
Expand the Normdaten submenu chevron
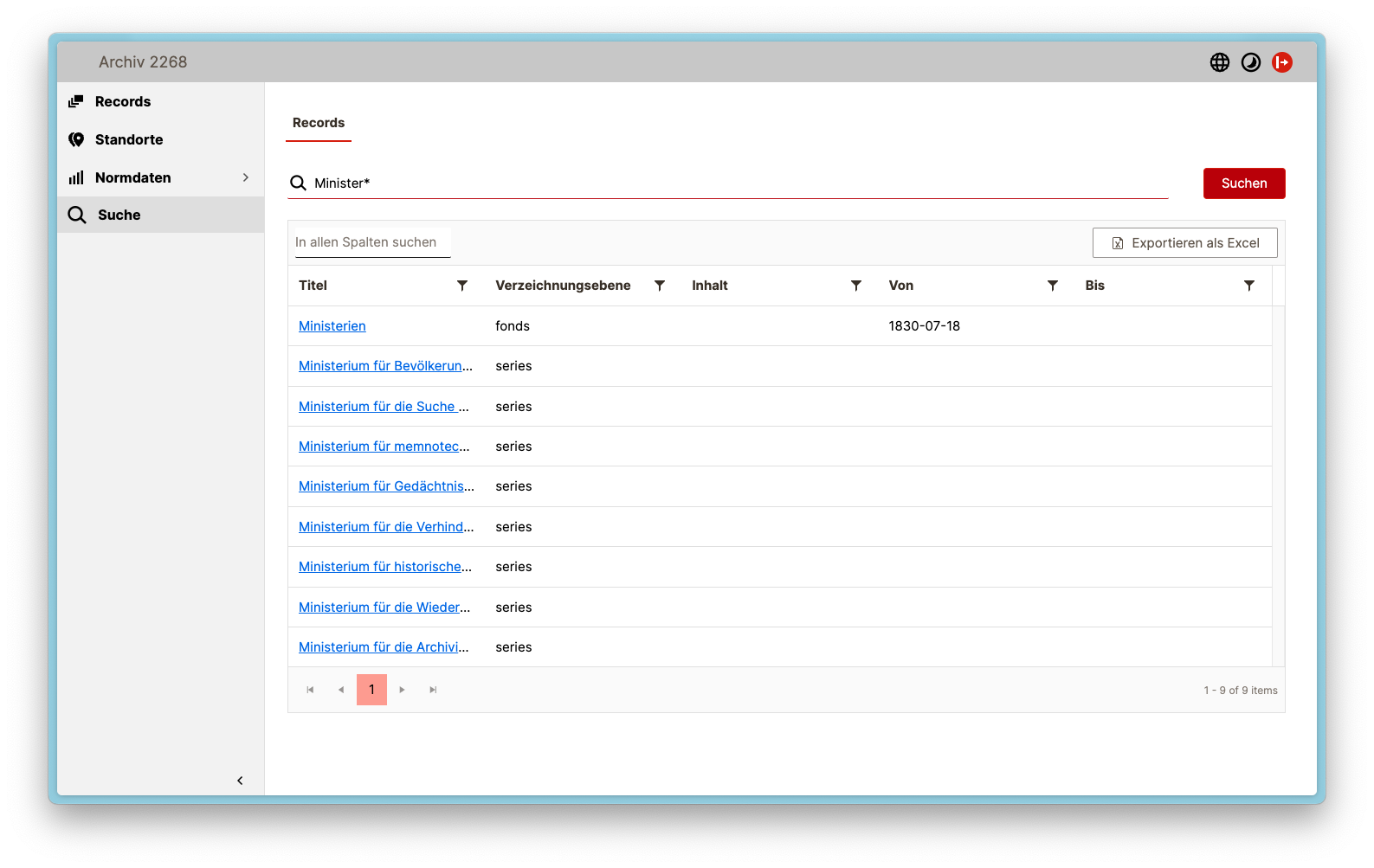246,177
